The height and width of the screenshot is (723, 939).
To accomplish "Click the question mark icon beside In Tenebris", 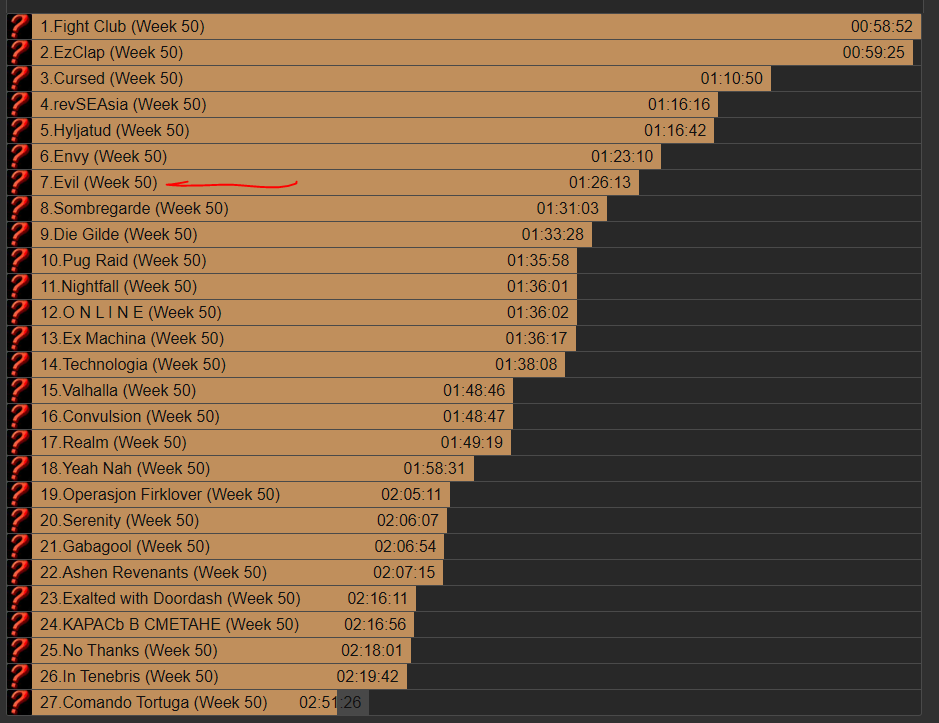I will tap(19, 676).
